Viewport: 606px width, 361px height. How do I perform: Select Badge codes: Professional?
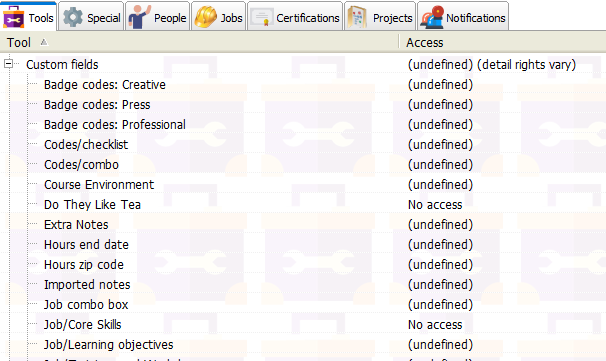click(115, 125)
